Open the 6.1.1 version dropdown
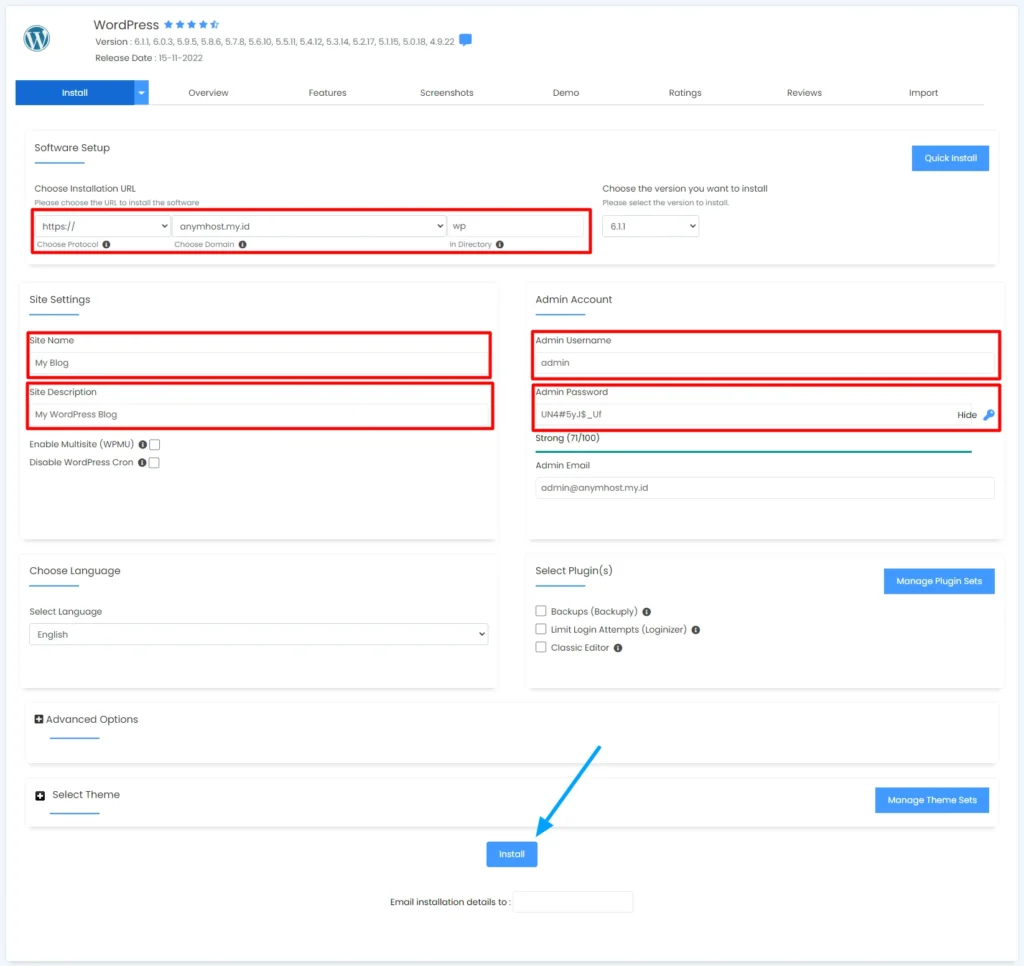 pos(650,226)
